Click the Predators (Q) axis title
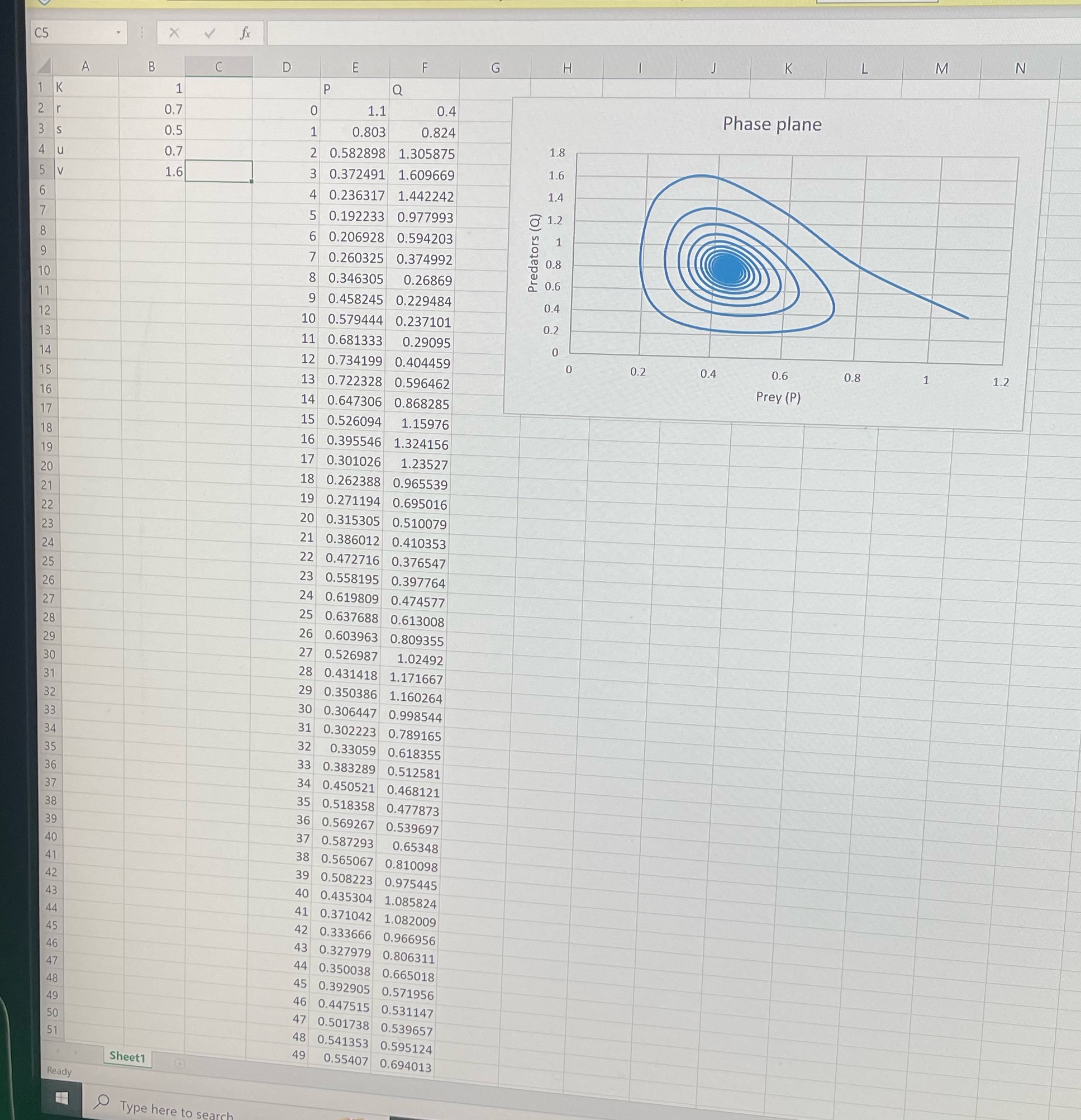Screen dimensions: 1081x1120 (x=534, y=253)
